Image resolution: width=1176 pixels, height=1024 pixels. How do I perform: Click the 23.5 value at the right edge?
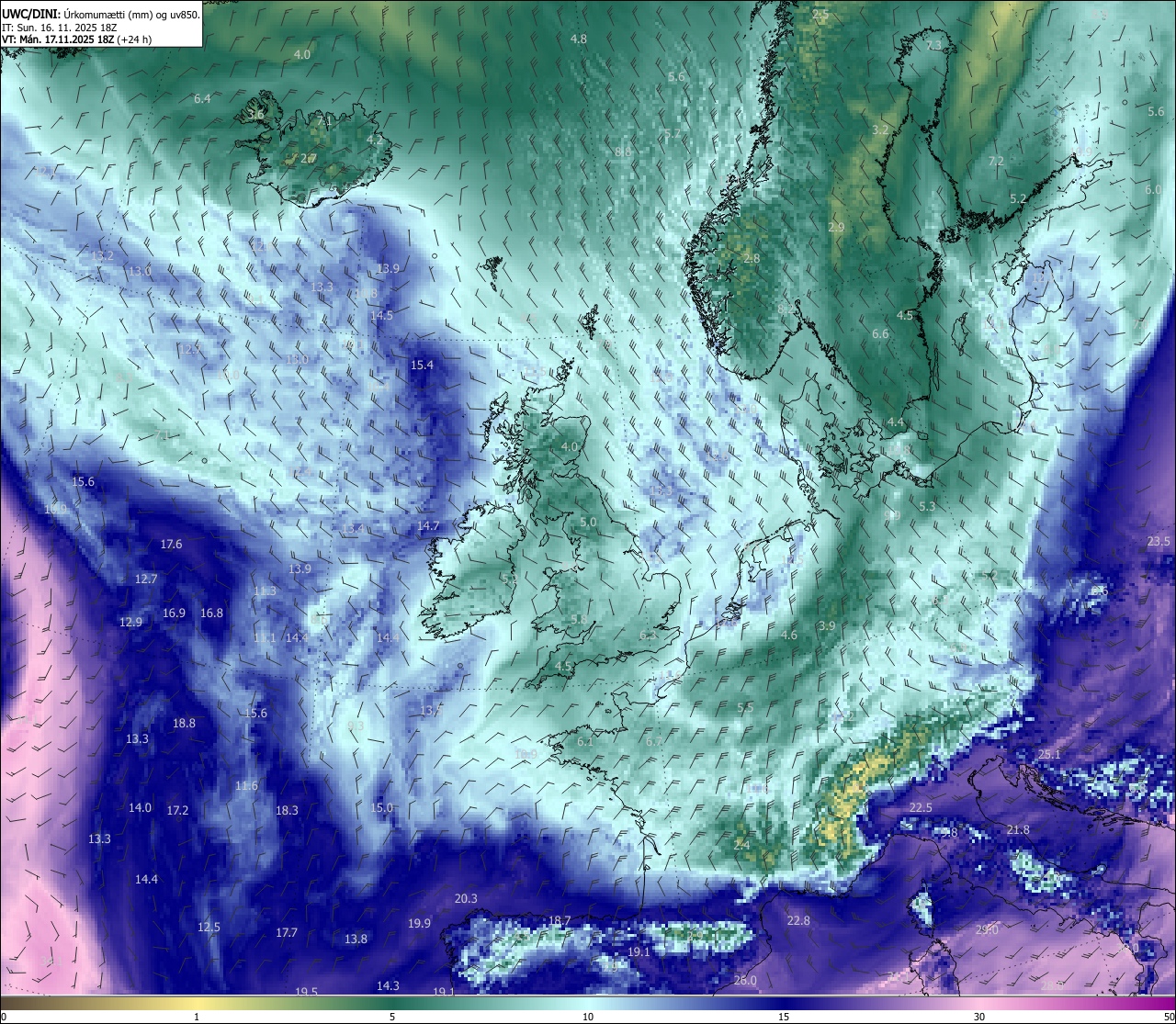1159,542
